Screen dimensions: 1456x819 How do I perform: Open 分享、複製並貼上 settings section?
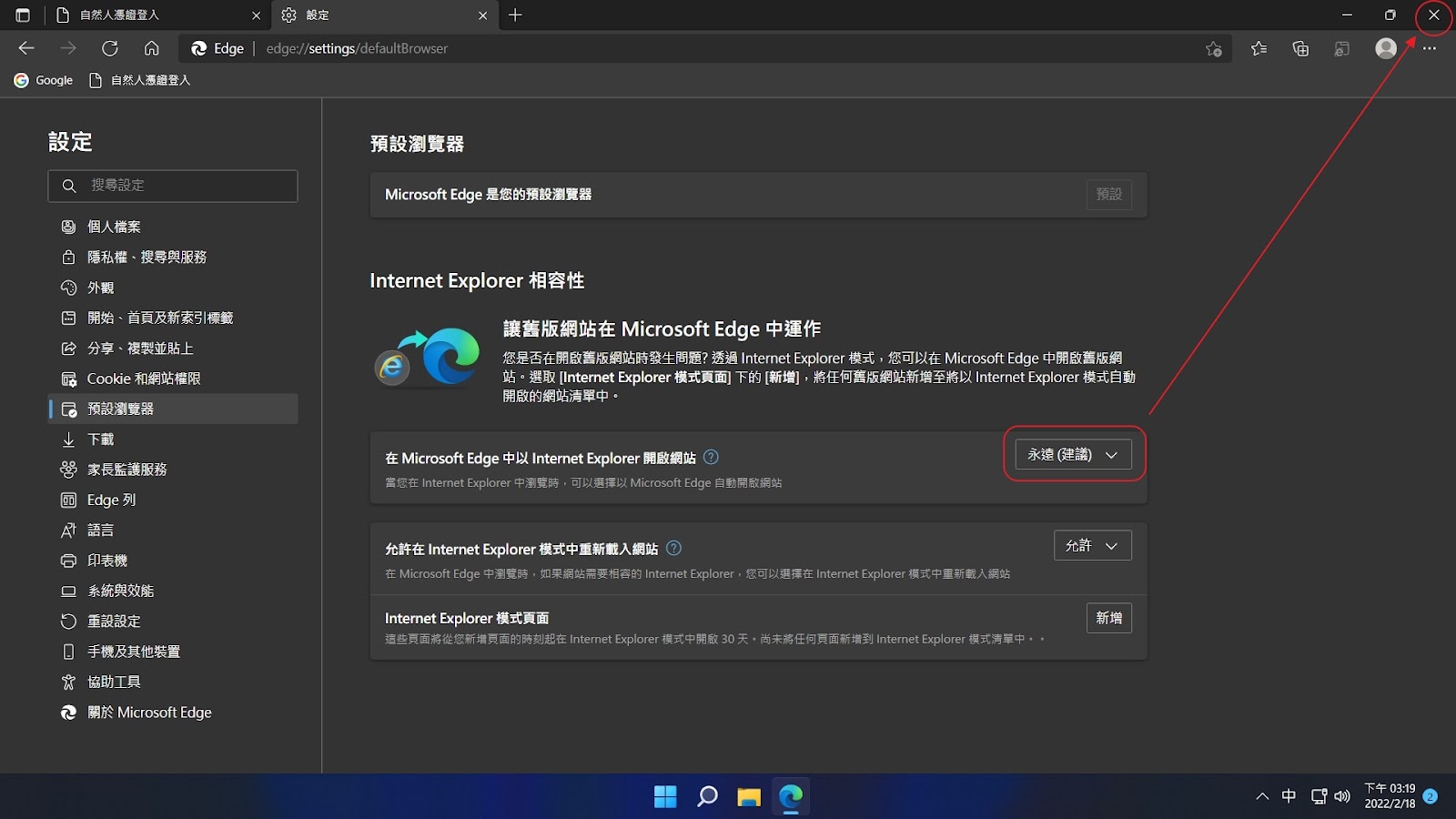point(173,349)
